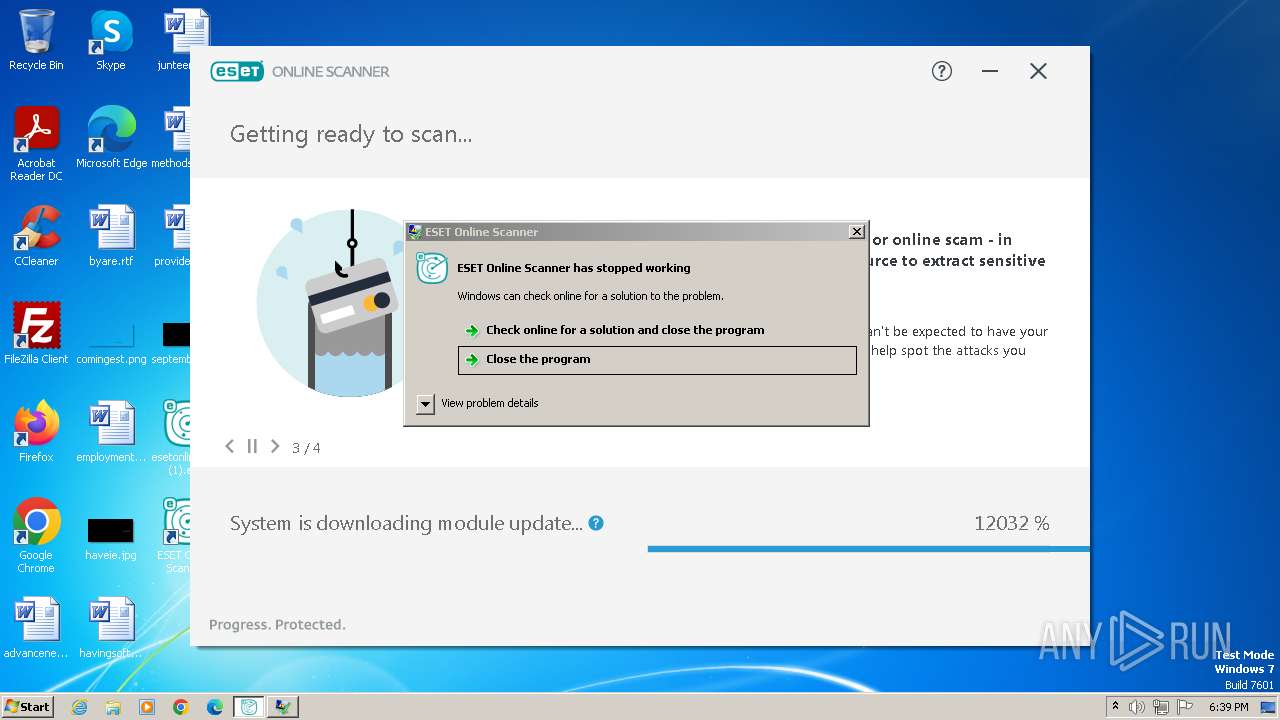
Task: Open Acrobat Reader DC desktop shortcut
Action: point(36,144)
